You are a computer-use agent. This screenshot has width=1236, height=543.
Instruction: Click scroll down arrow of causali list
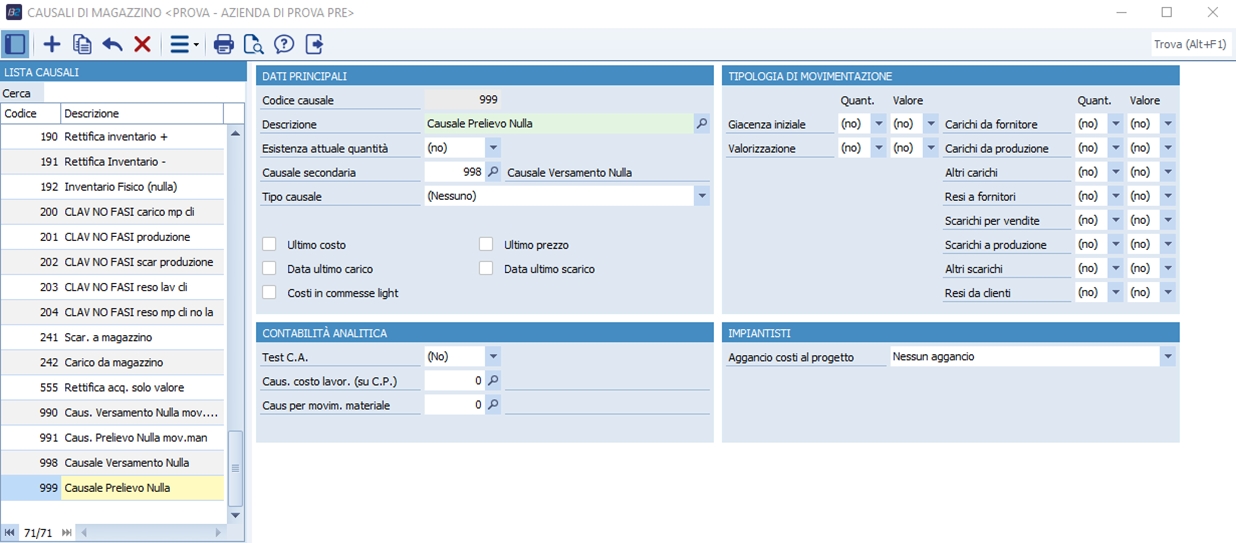point(236,515)
